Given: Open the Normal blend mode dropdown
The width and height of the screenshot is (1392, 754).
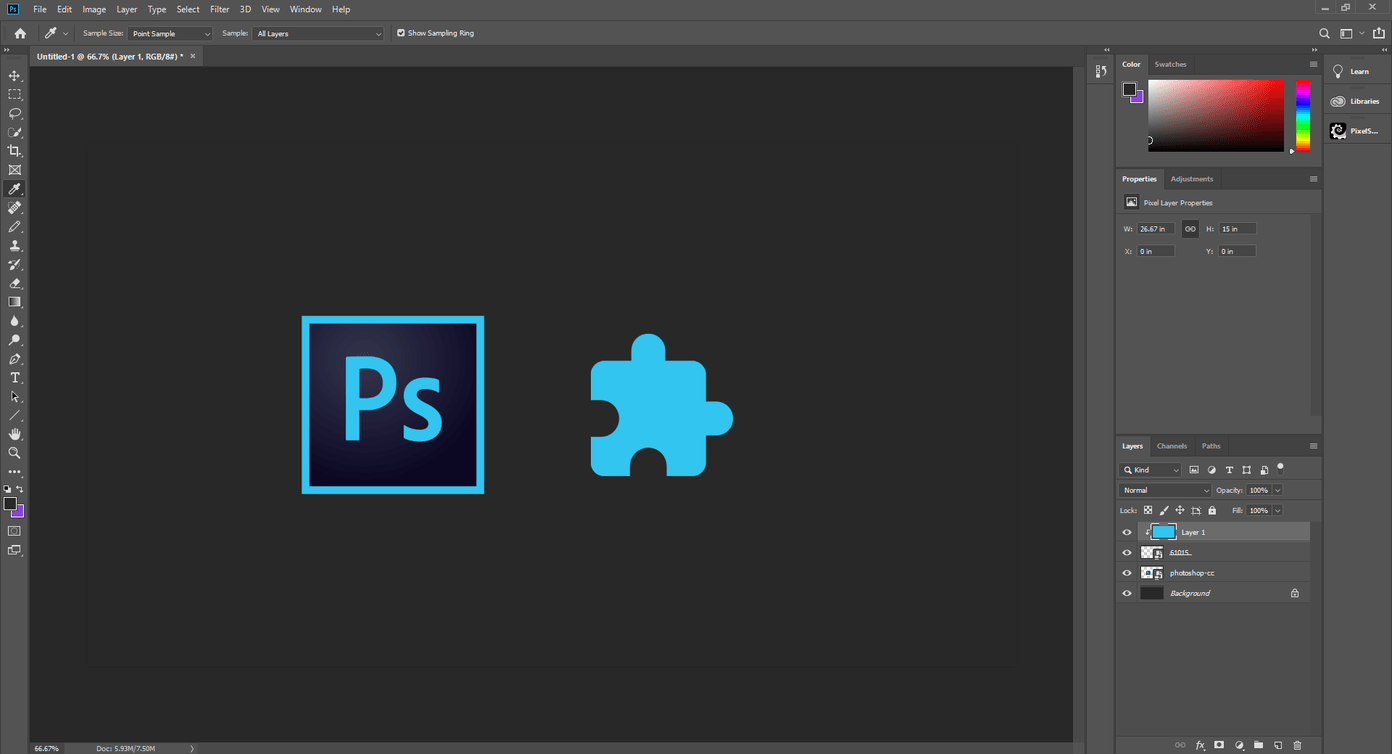Looking at the screenshot, I should [1165, 490].
